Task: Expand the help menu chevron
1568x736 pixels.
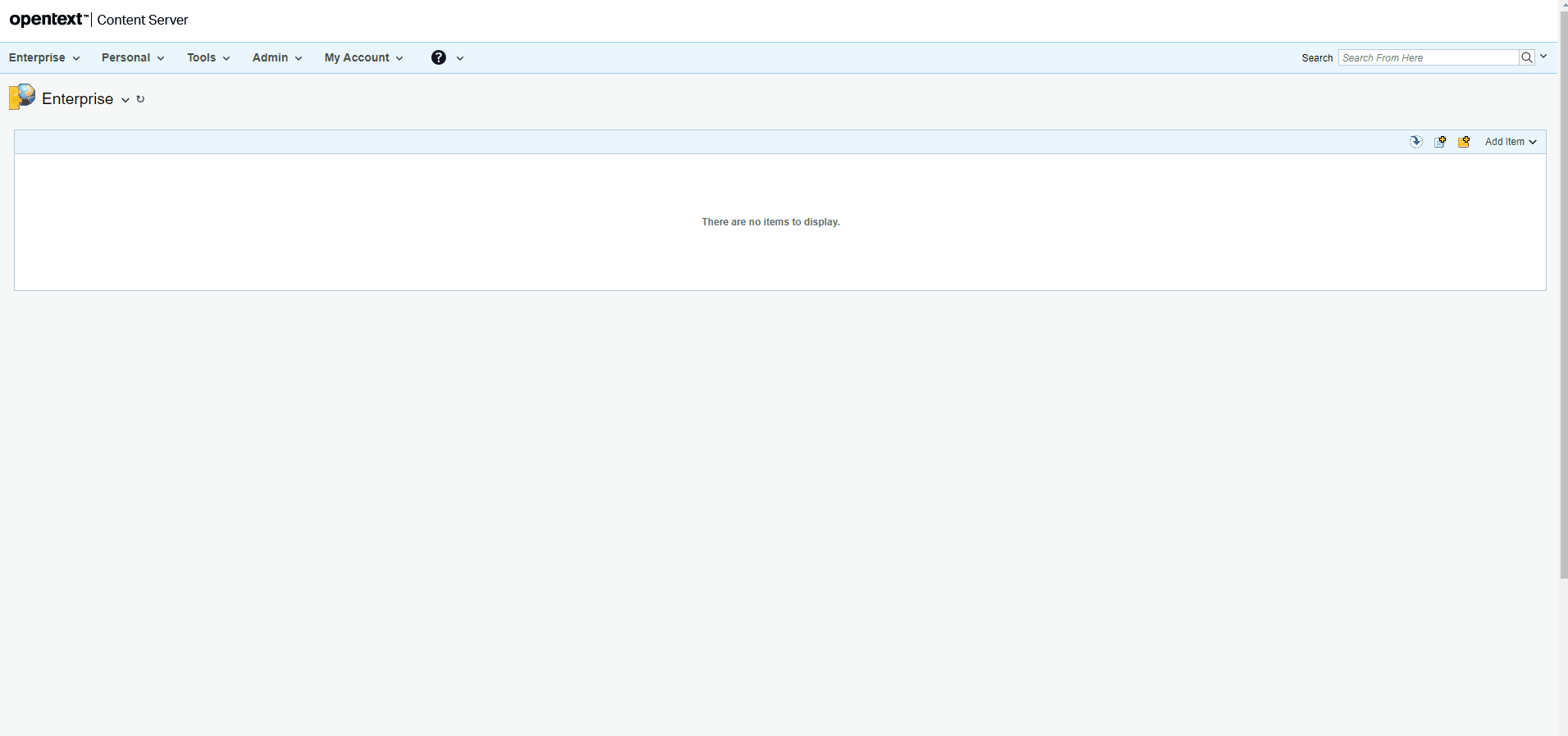Action: (460, 58)
